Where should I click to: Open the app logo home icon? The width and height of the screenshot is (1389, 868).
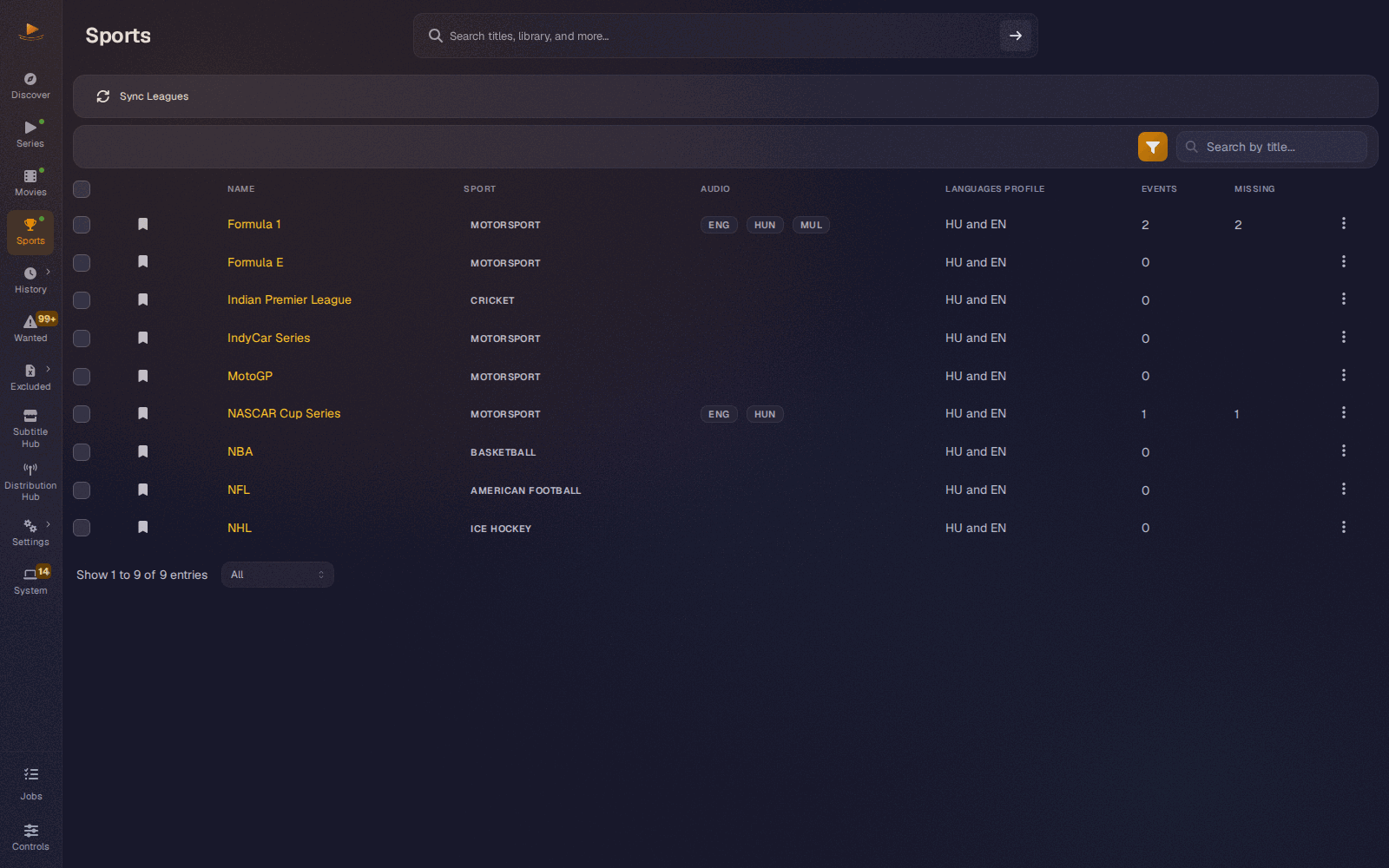pyautogui.click(x=31, y=32)
